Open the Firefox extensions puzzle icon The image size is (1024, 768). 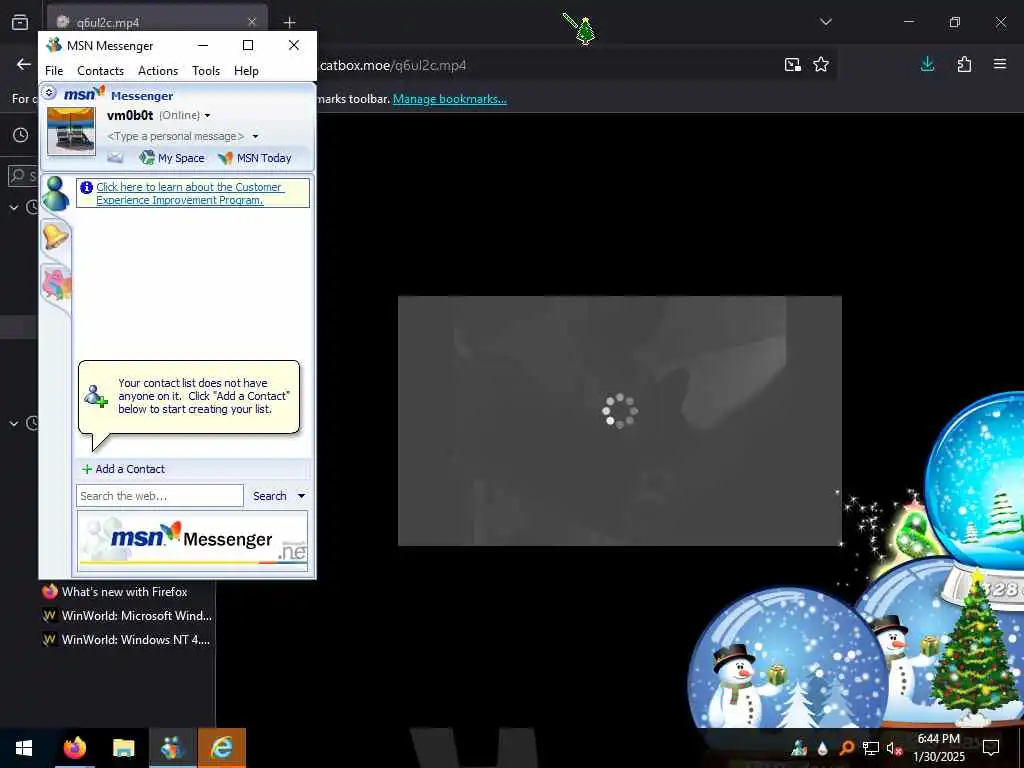click(964, 64)
